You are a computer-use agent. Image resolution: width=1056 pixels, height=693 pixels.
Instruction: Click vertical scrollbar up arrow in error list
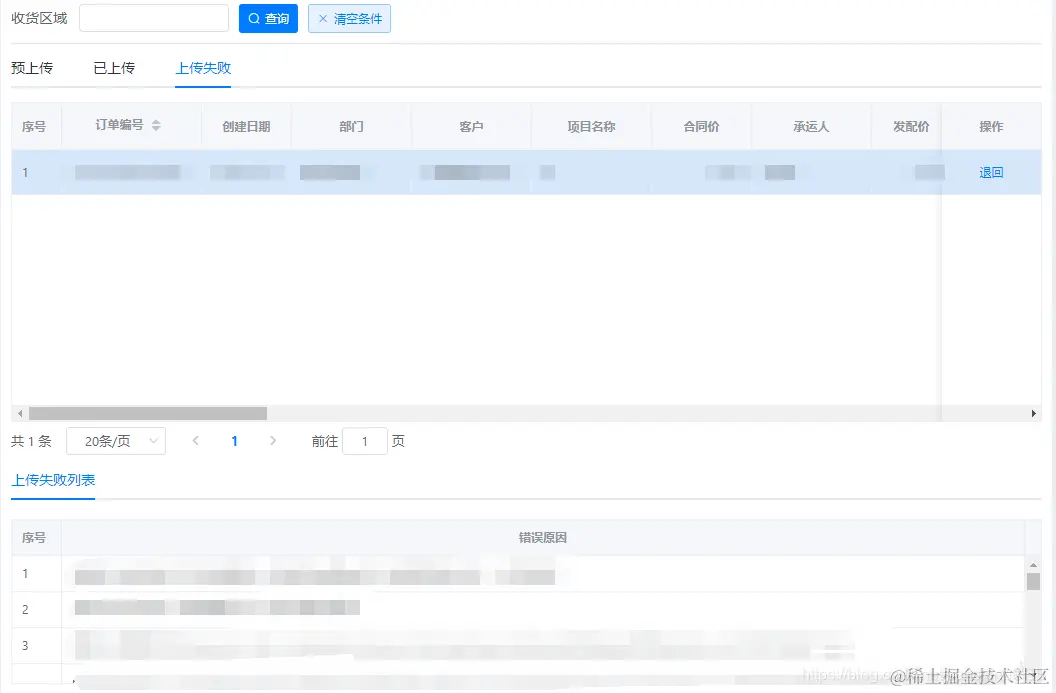(x=1033, y=565)
